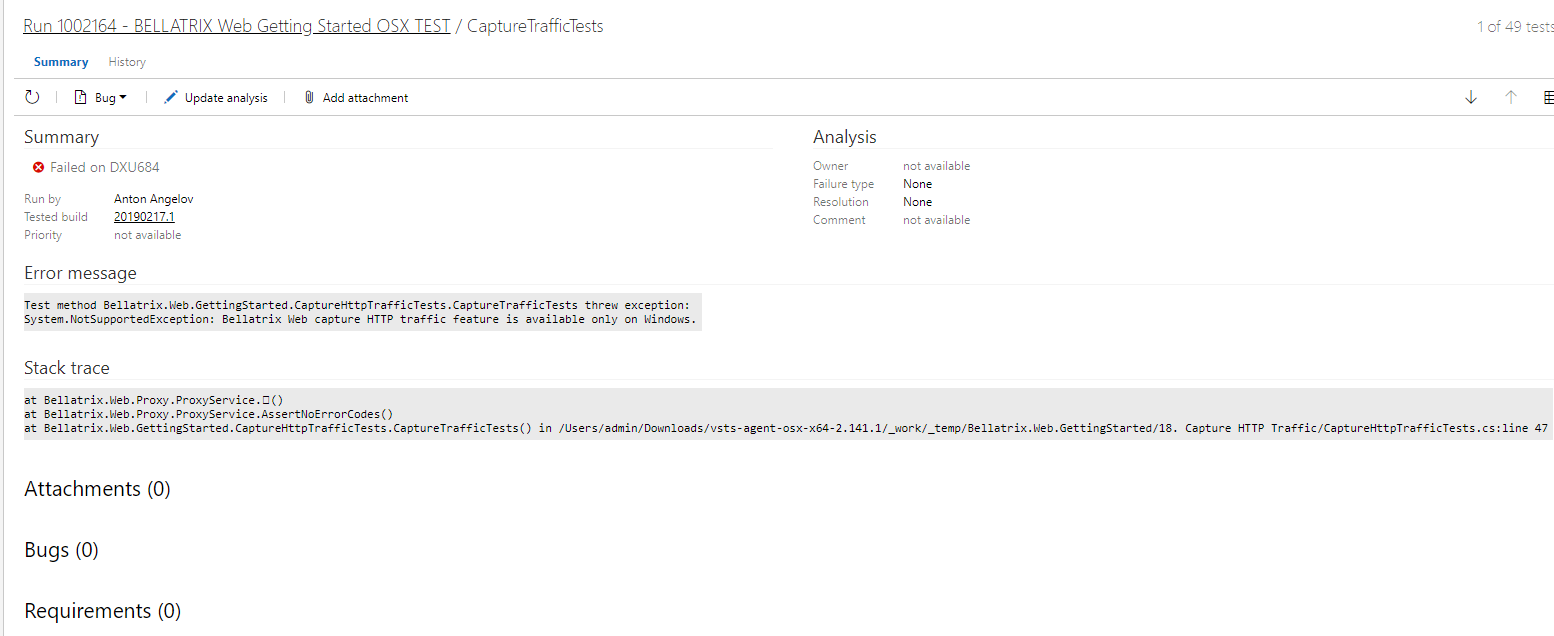The width and height of the screenshot is (1554, 636).
Task: Click the Add attachment paperclip icon
Action: pyautogui.click(x=309, y=97)
